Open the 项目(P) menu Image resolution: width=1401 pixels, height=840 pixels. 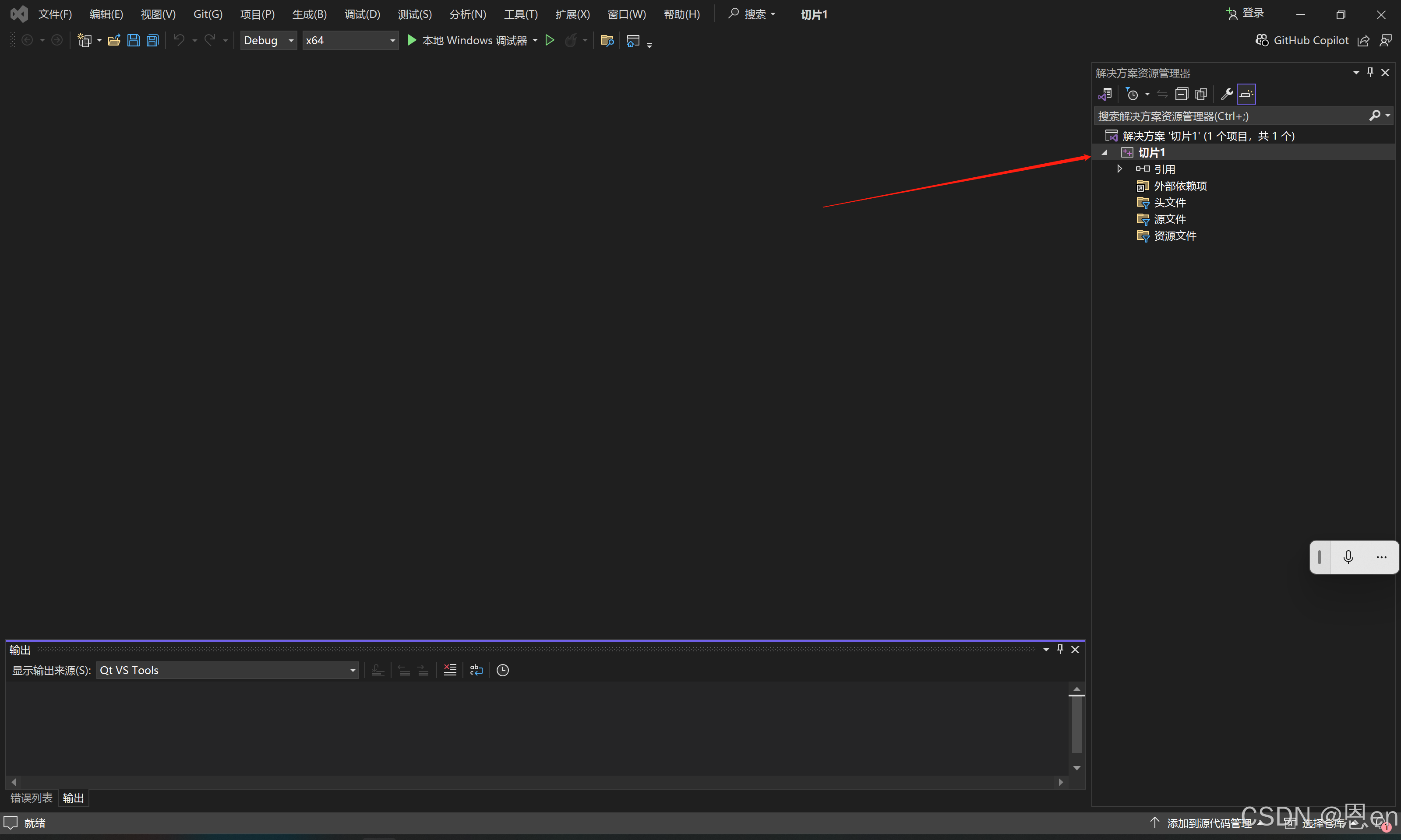coord(257,14)
